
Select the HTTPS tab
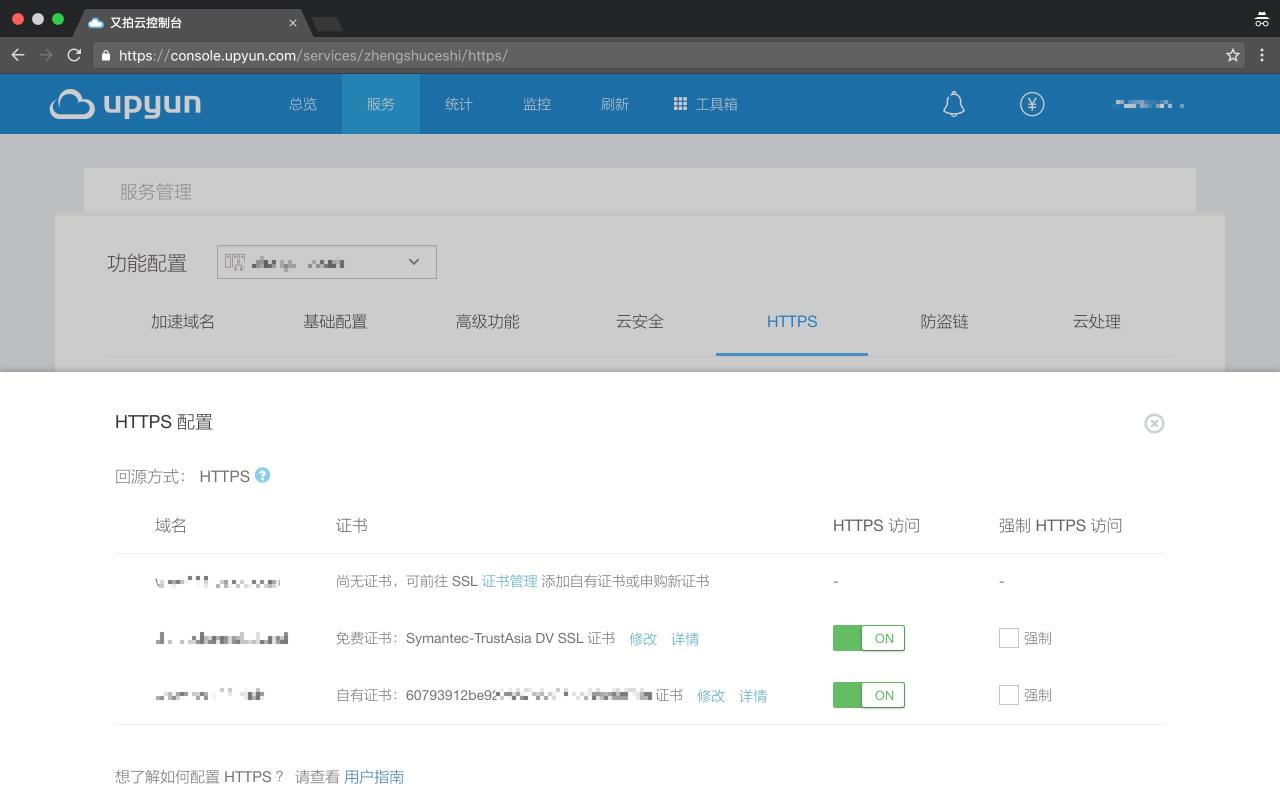[792, 321]
